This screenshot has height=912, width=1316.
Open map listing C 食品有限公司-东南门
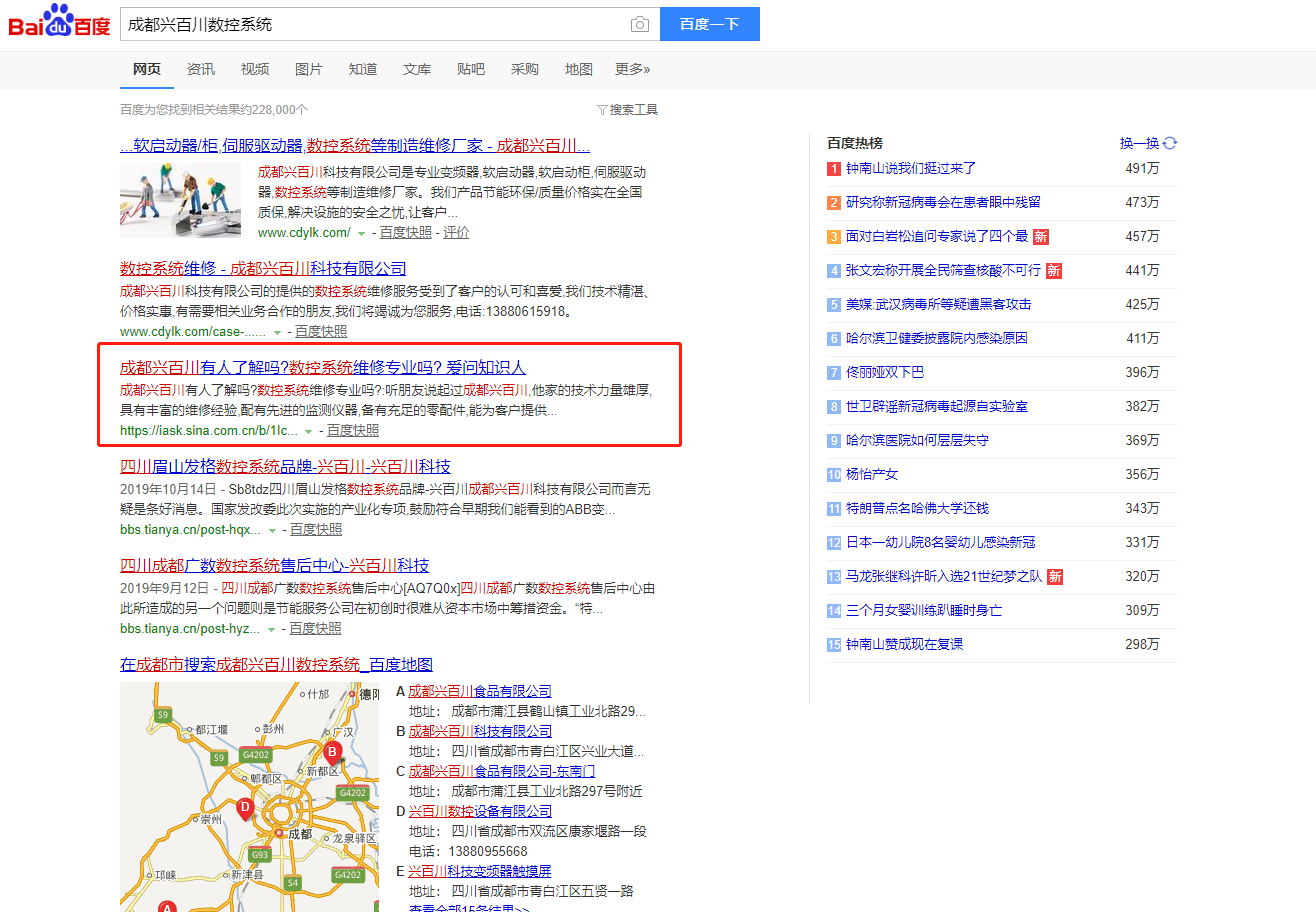click(x=501, y=771)
